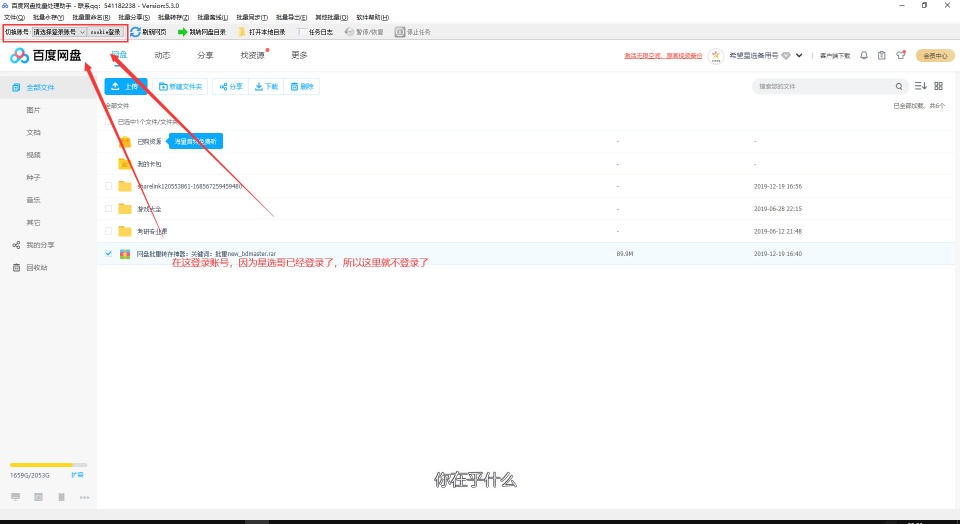Select 视频 category in sidebar
The height and width of the screenshot is (524, 960).
34,155
